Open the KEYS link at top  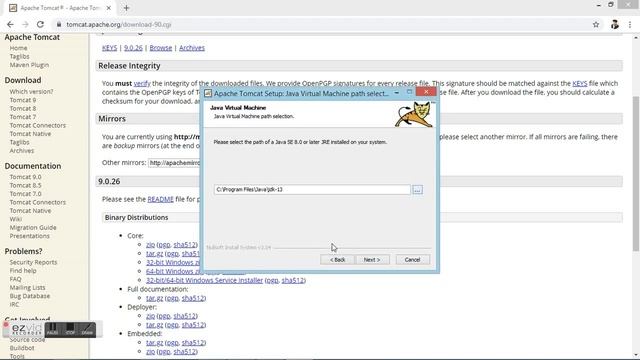point(109,48)
